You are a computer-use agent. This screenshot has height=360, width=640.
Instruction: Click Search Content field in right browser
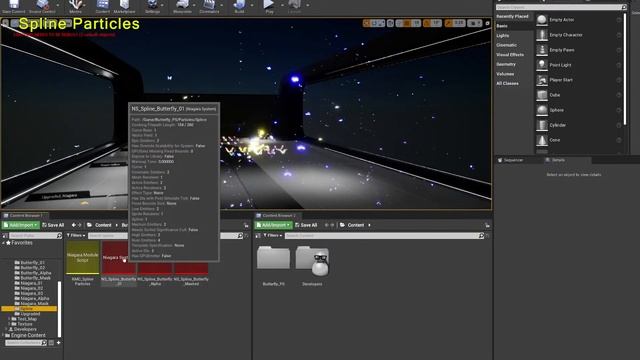(x=384, y=236)
